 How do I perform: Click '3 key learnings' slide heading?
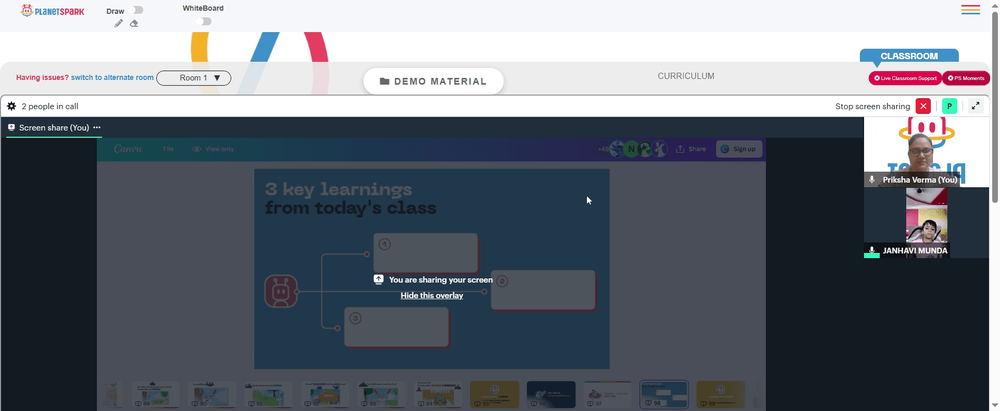point(339,190)
